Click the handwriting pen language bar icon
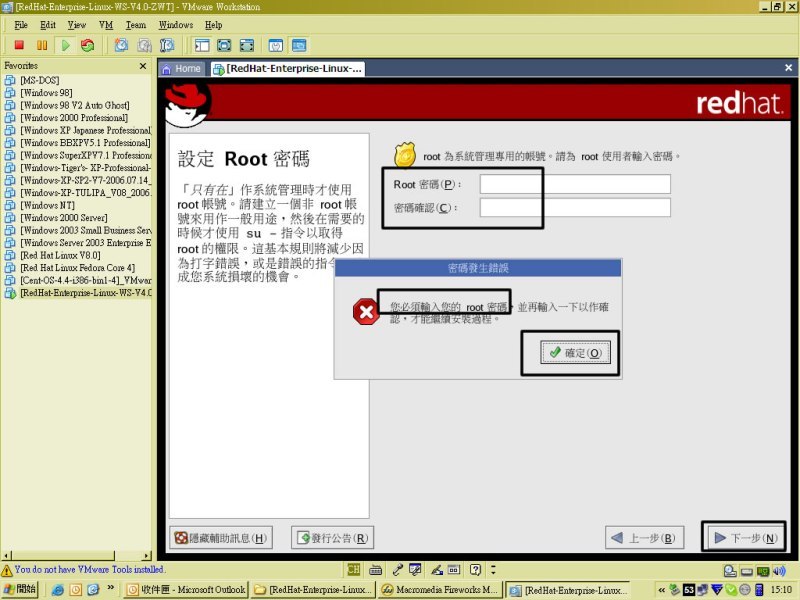The width and height of the screenshot is (800, 600). 437,569
